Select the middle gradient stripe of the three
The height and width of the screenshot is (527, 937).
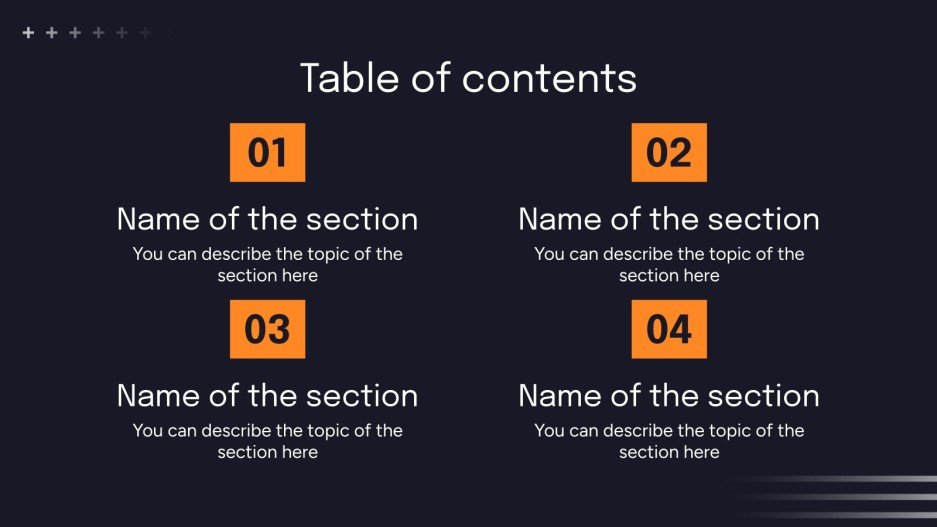click(860, 497)
